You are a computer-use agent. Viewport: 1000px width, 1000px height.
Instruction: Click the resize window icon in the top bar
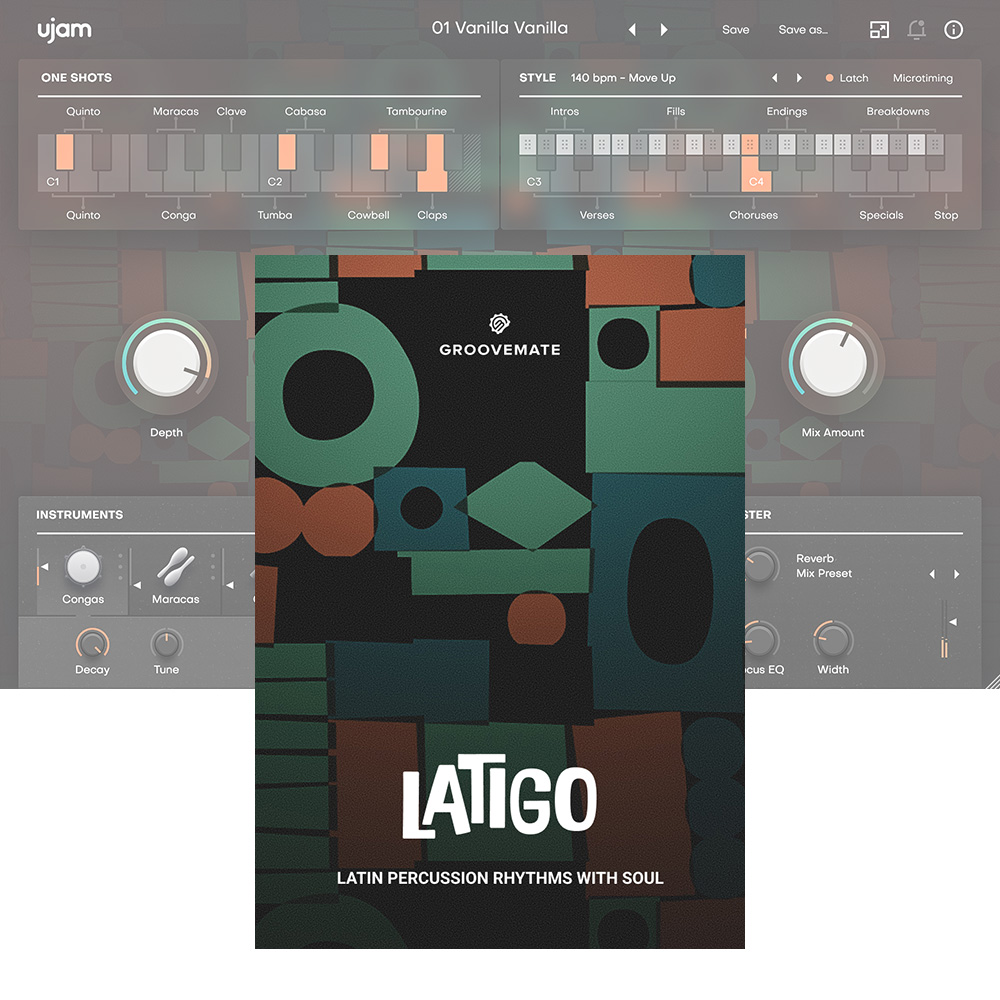(879, 29)
